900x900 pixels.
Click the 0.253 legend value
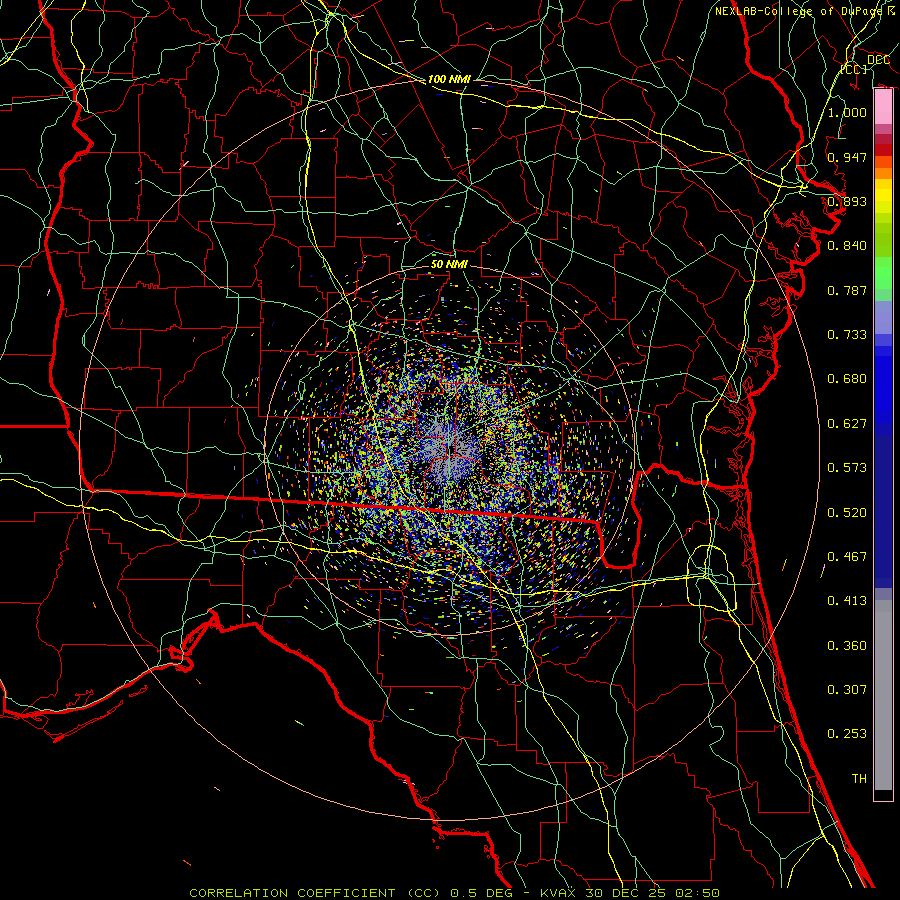pos(847,734)
